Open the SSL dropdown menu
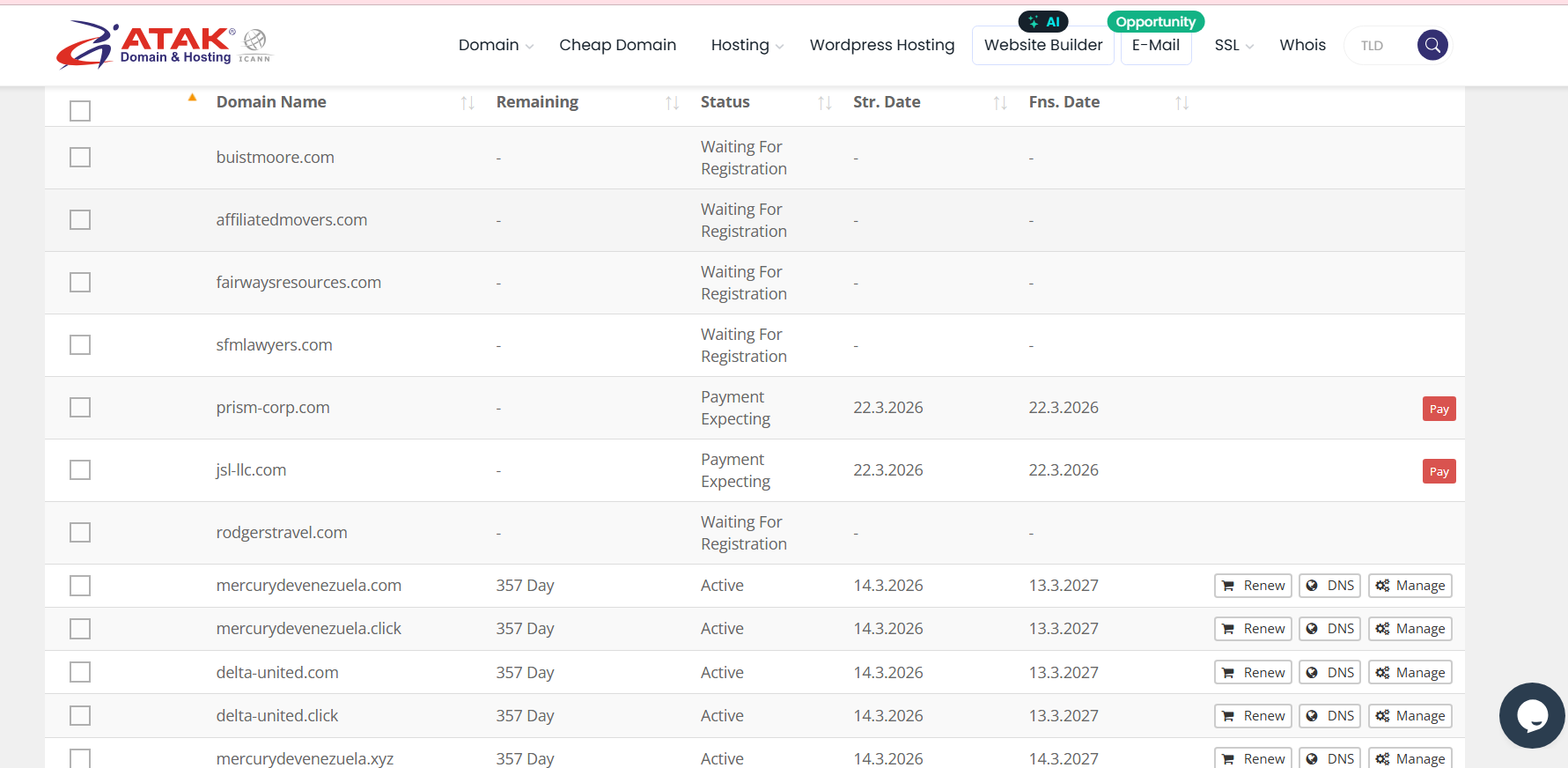 point(1233,45)
